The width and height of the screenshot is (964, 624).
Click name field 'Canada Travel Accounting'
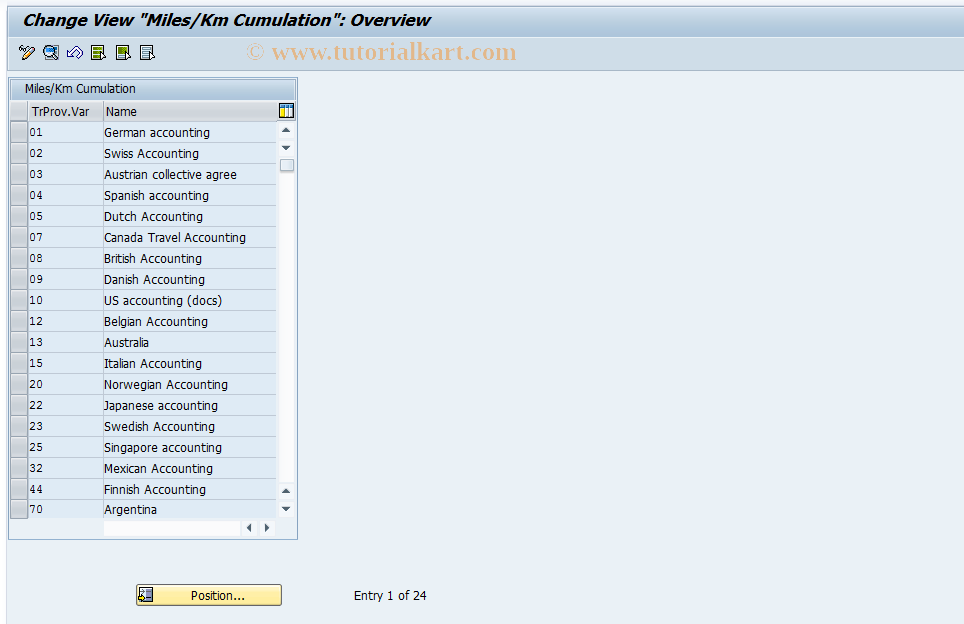(x=189, y=237)
